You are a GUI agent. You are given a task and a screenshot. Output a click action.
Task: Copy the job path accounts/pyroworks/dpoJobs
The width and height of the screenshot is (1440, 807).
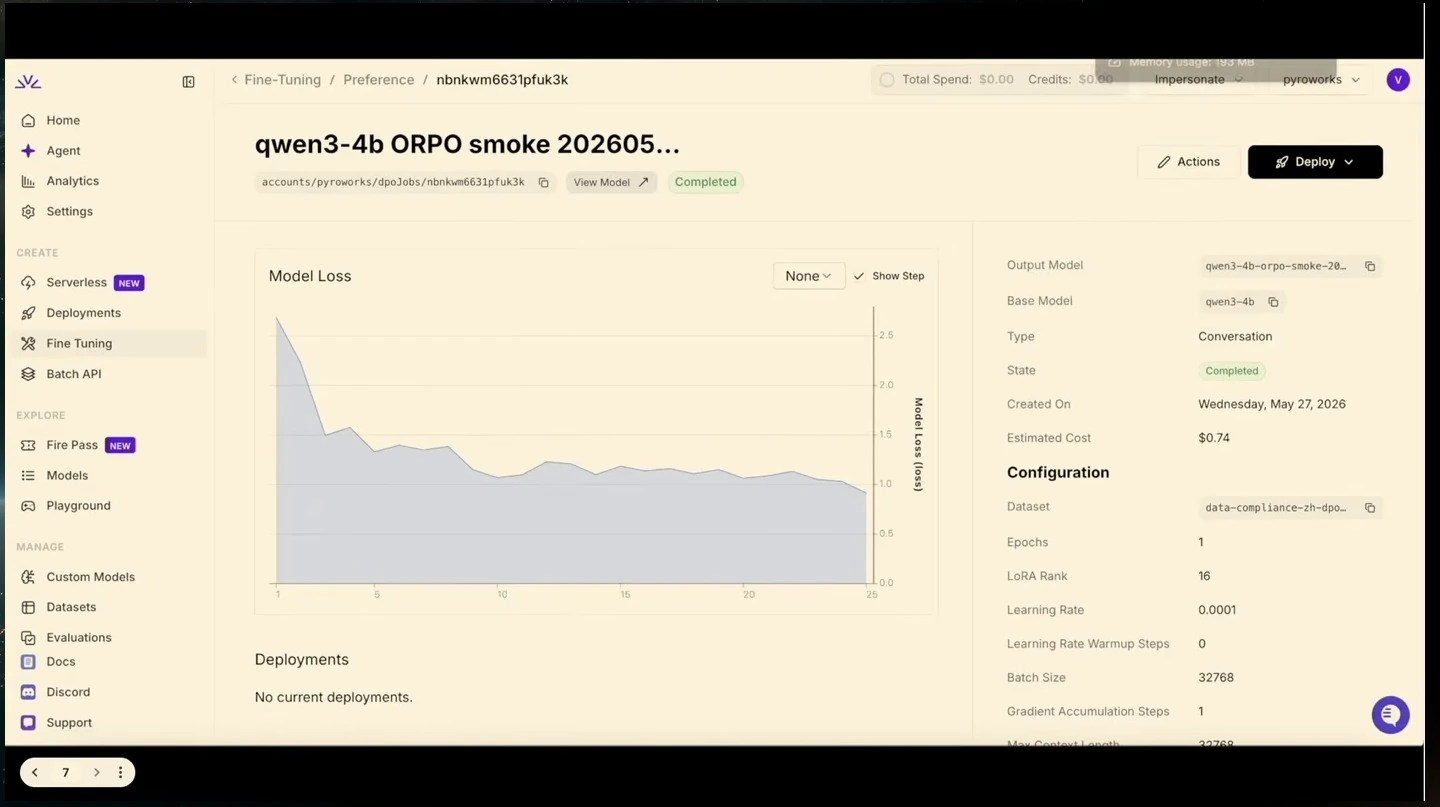point(544,183)
